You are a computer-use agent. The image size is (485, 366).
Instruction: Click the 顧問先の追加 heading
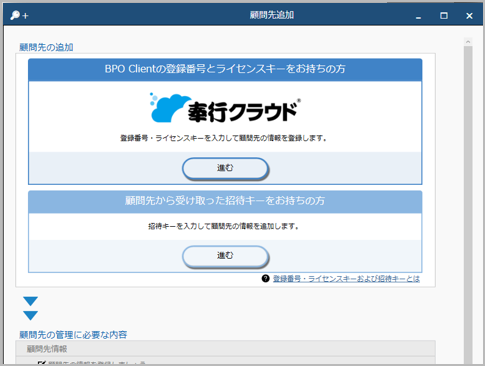point(46,47)
